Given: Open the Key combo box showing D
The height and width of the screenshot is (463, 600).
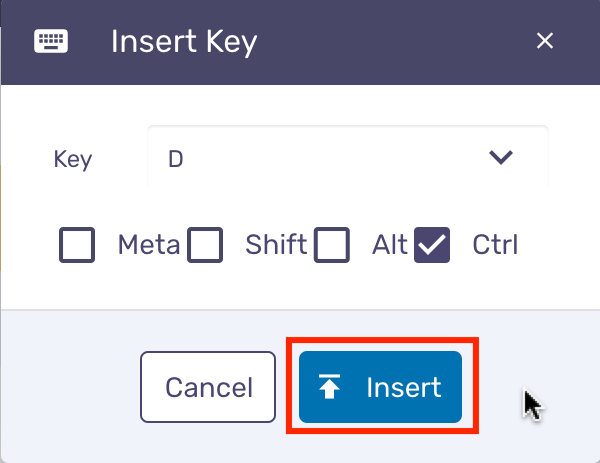Looking at the screenshot, I should 348,158.
